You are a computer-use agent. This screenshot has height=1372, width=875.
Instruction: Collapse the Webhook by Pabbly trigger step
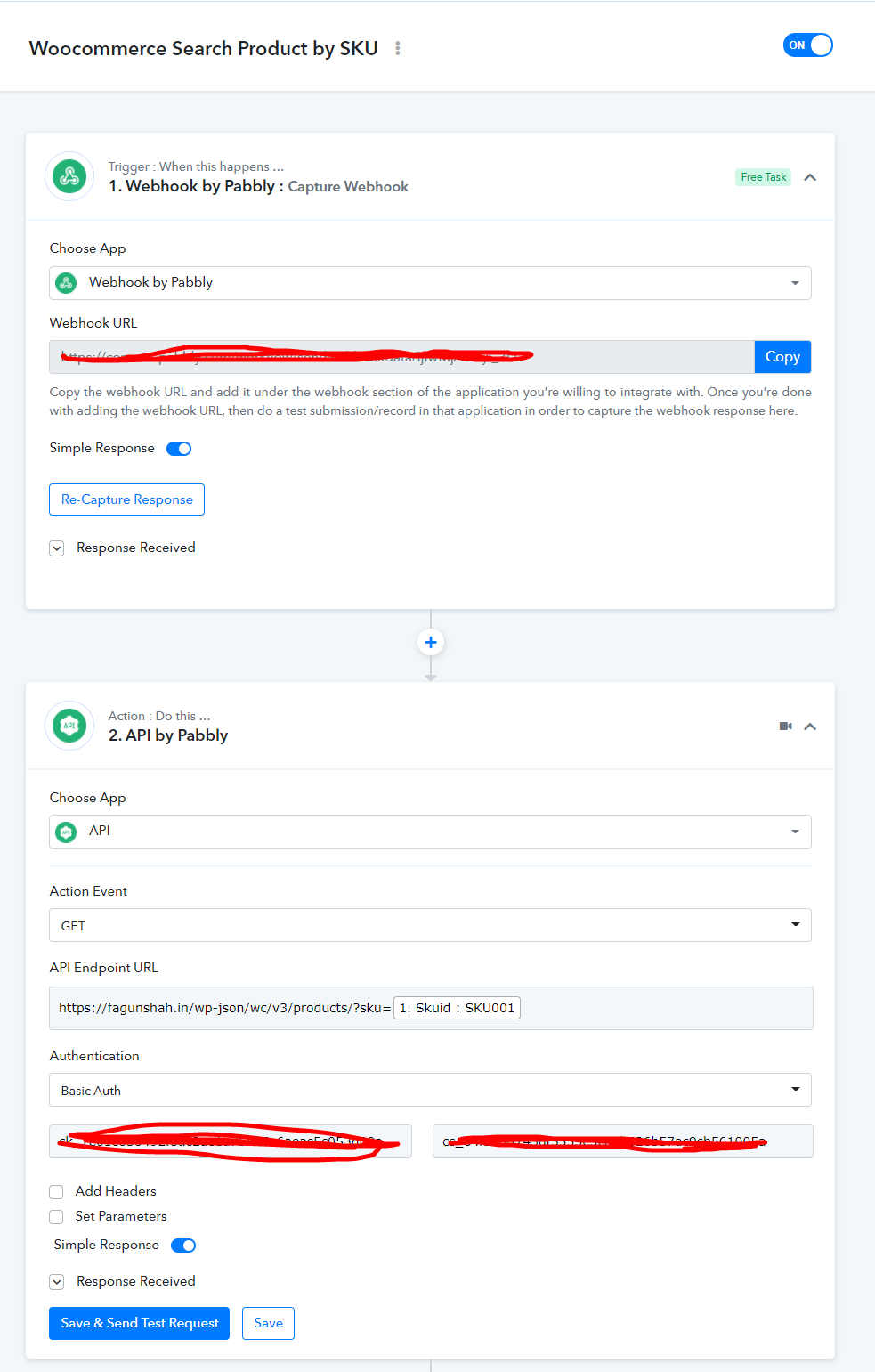tap(810, 177)
